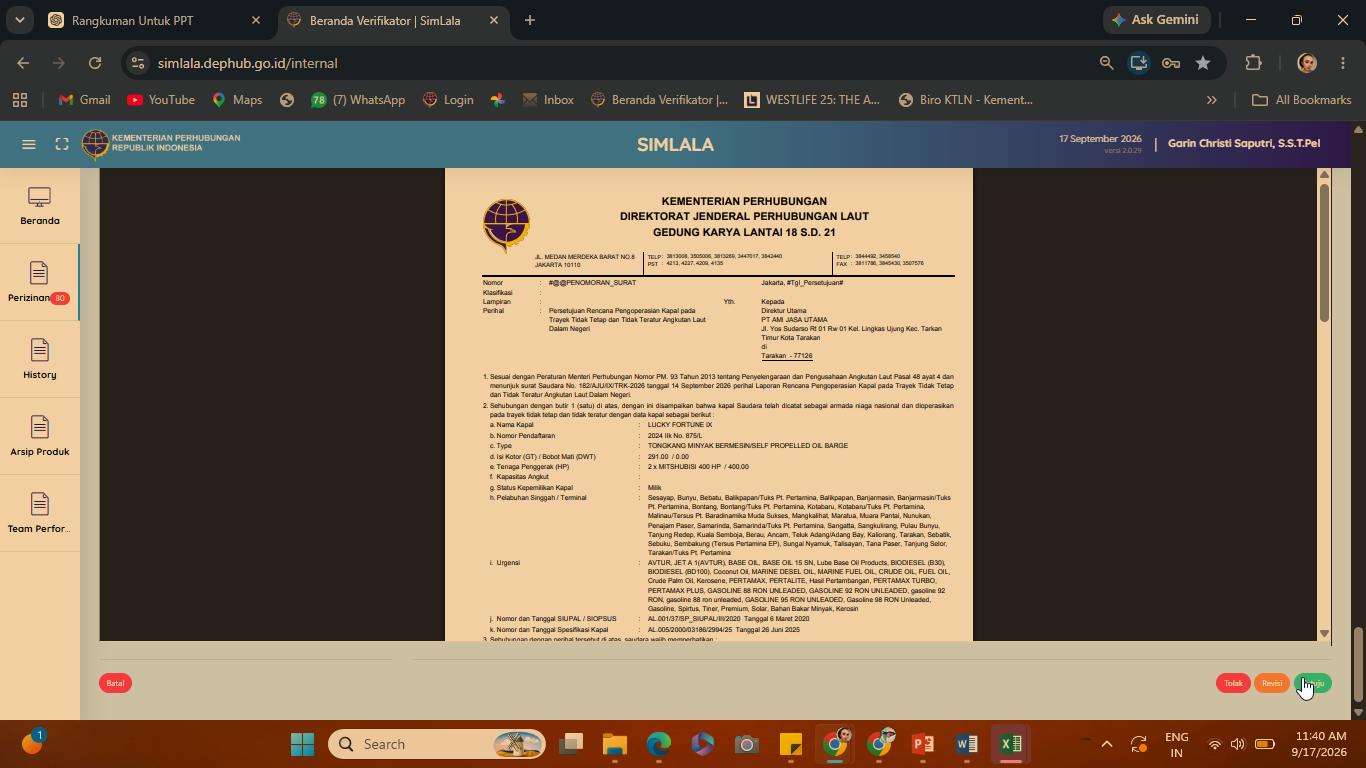Open Arsip Produk in the sidebar
1366x768 pixels.
40,437
